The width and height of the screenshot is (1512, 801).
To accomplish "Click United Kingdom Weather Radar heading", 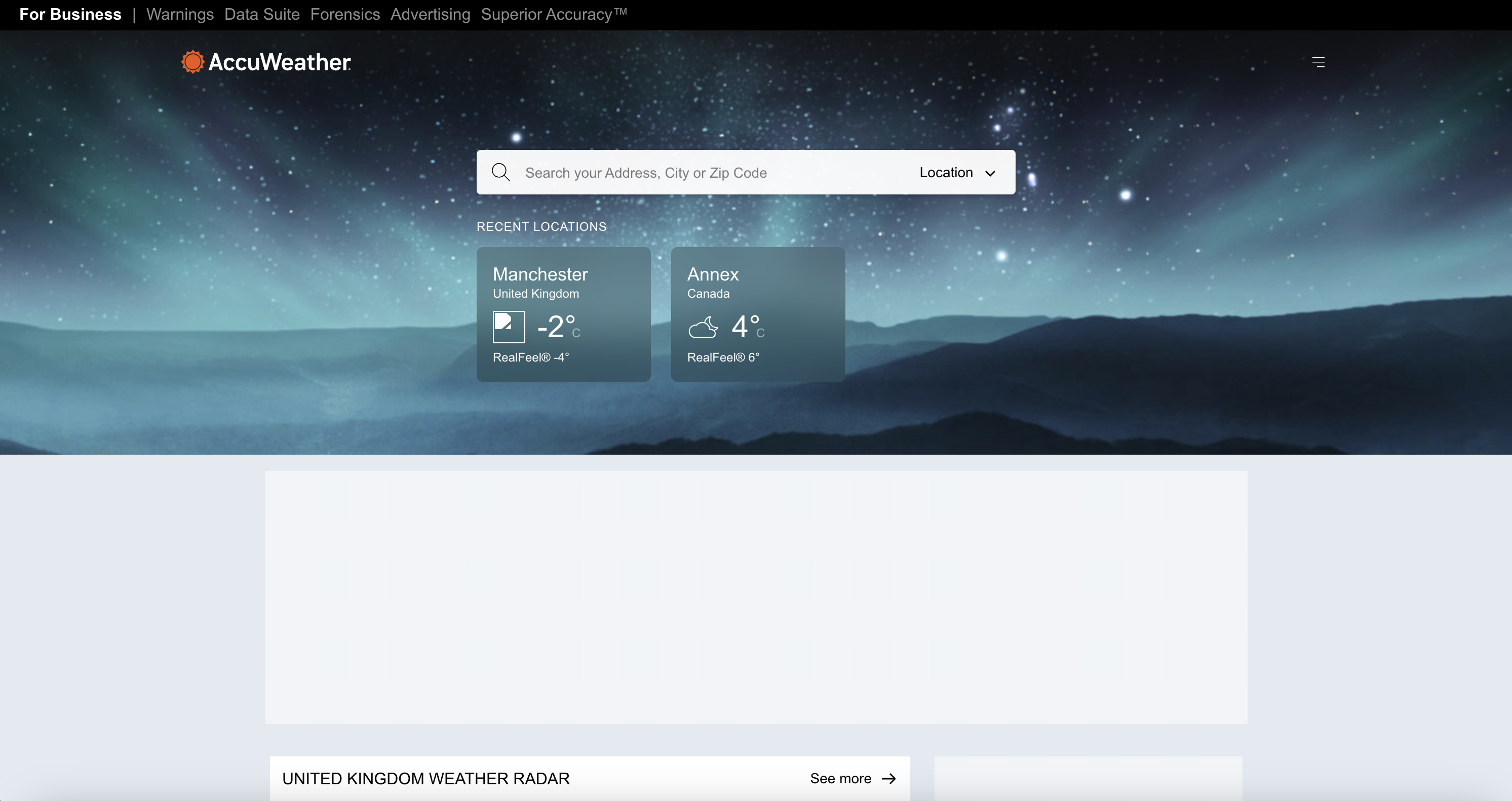I will point(425,779).
